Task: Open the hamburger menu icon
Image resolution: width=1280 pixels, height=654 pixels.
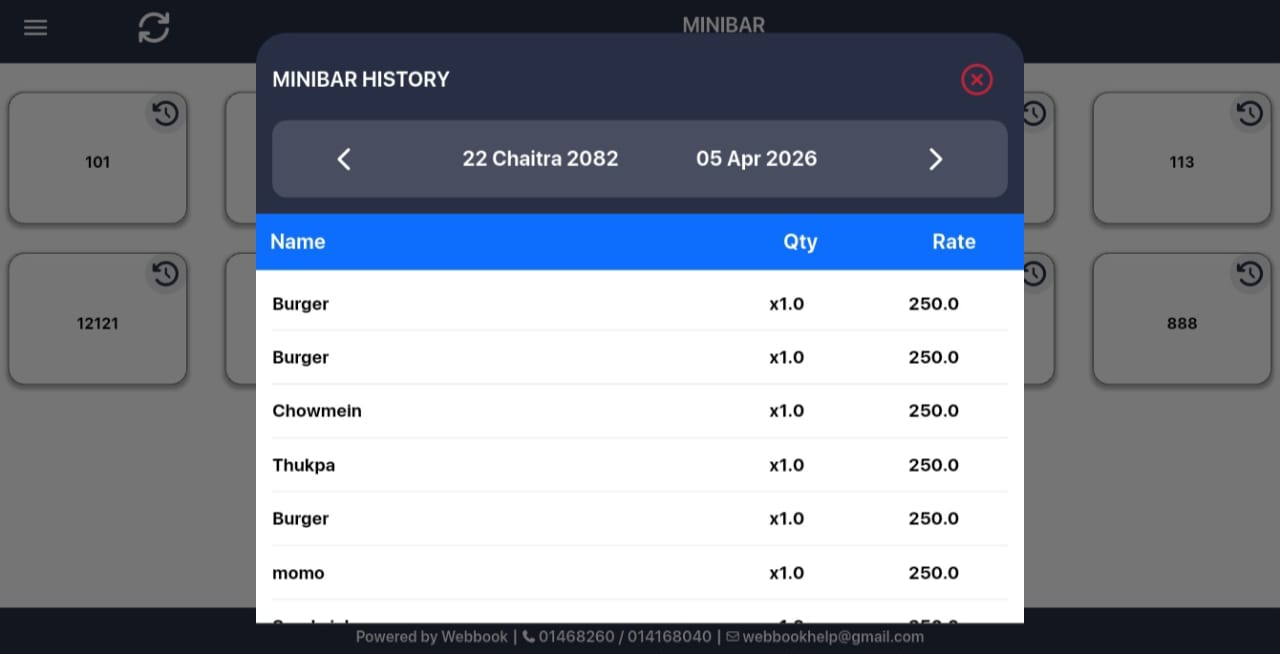Action: point(36,28)
